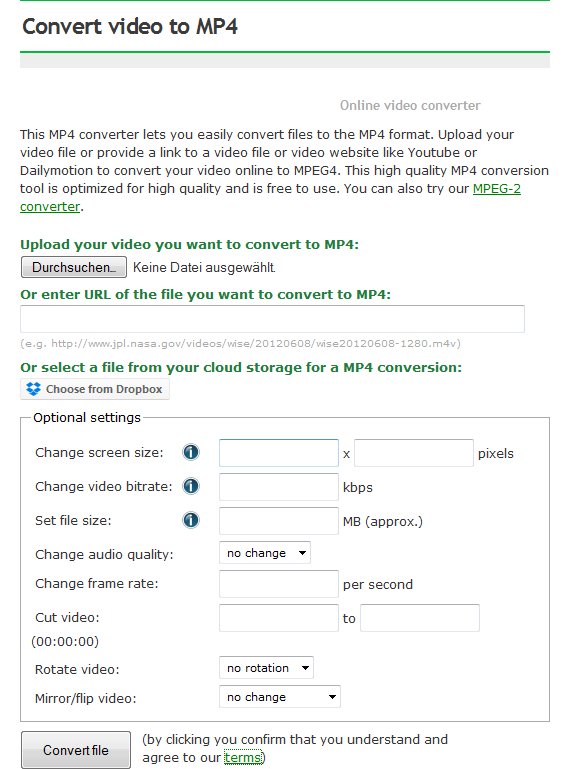Click the Convert file button
The width and height of the screenshot is (564, 769).
pos(76,750)
